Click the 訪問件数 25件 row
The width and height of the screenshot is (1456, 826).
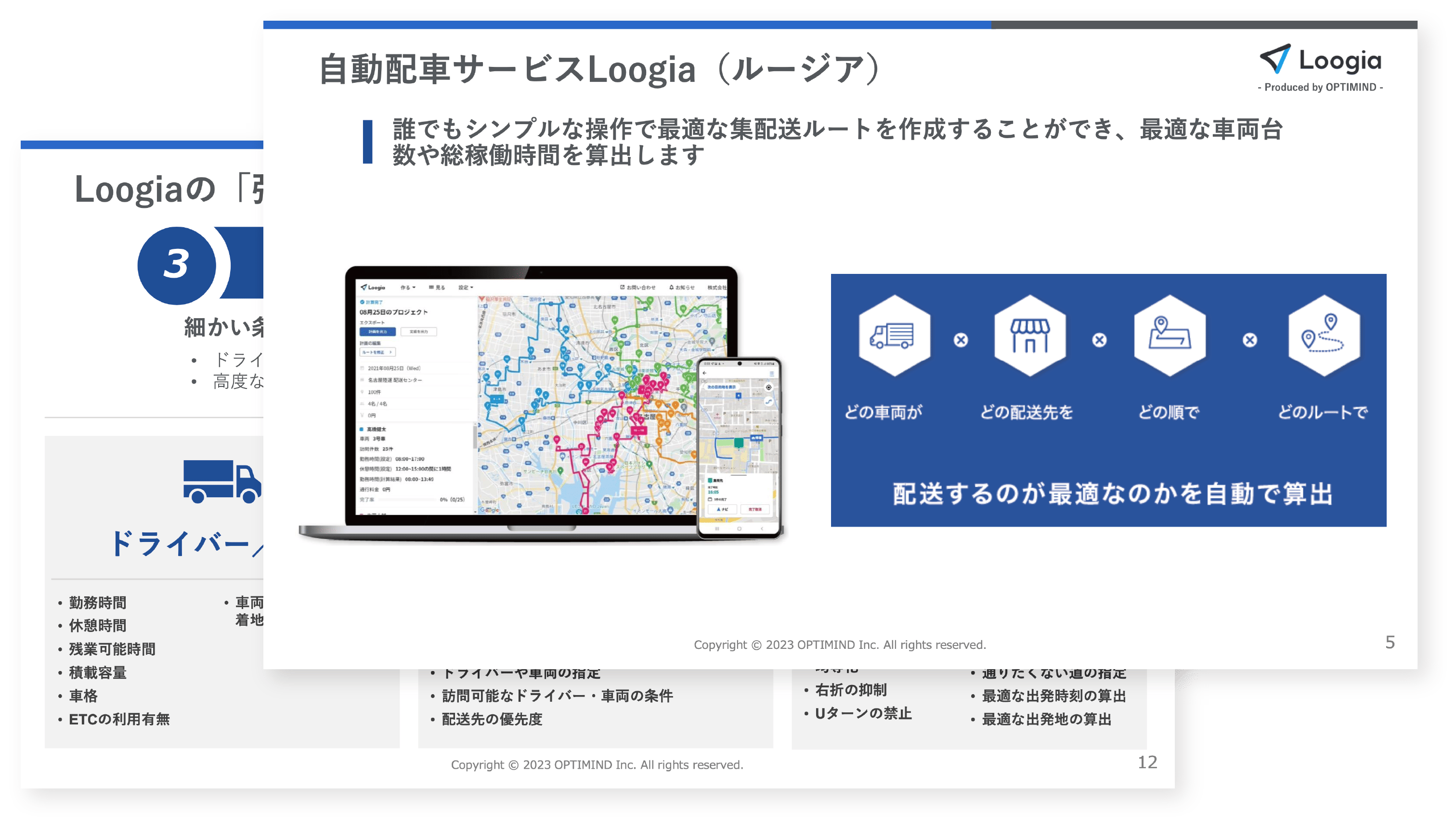(x=376, y=449)
